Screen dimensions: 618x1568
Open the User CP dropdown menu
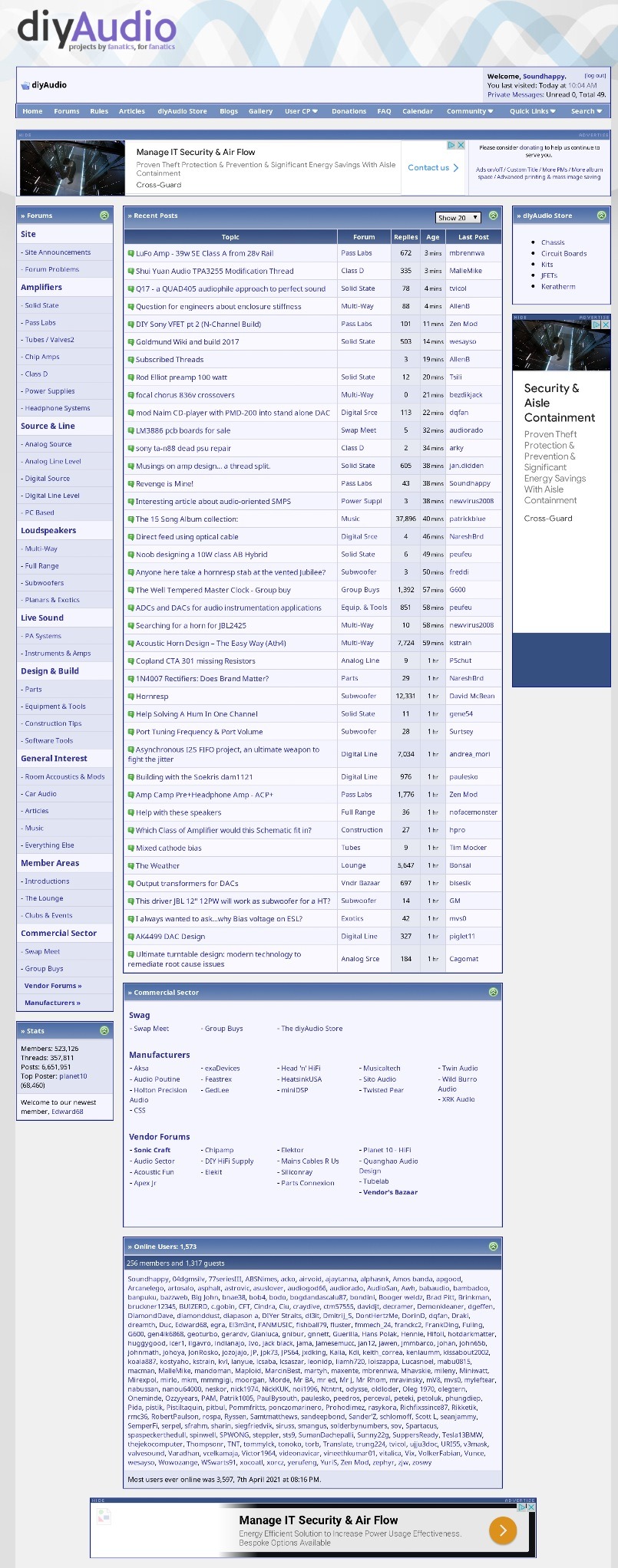click(301, 111)
